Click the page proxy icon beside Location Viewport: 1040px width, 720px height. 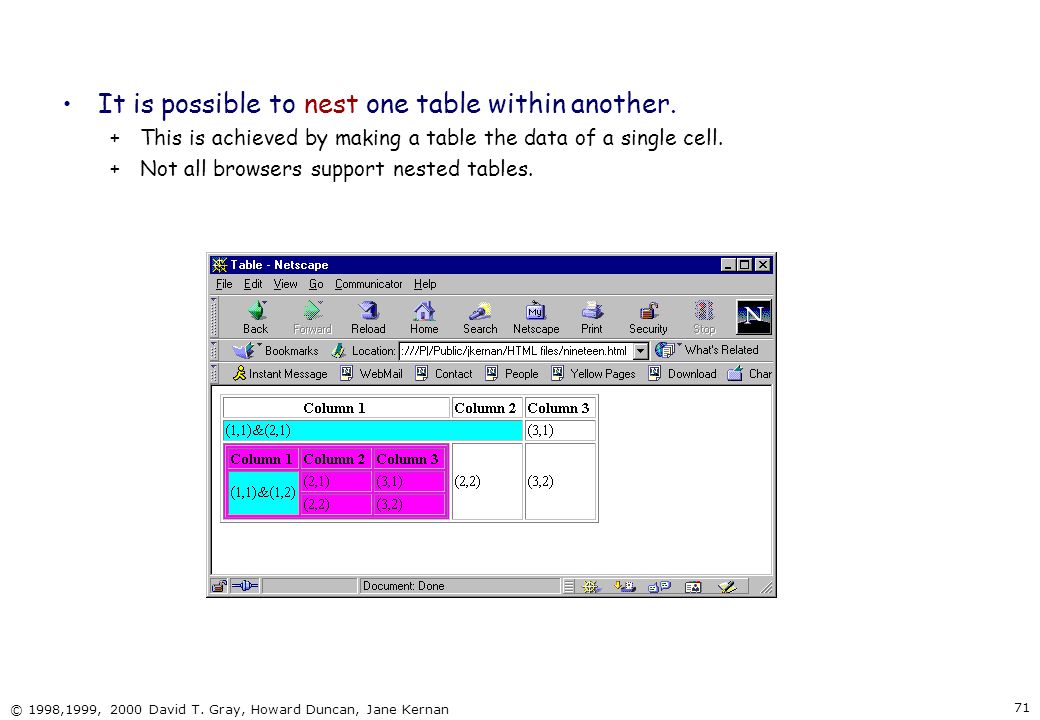click(338, 350)
